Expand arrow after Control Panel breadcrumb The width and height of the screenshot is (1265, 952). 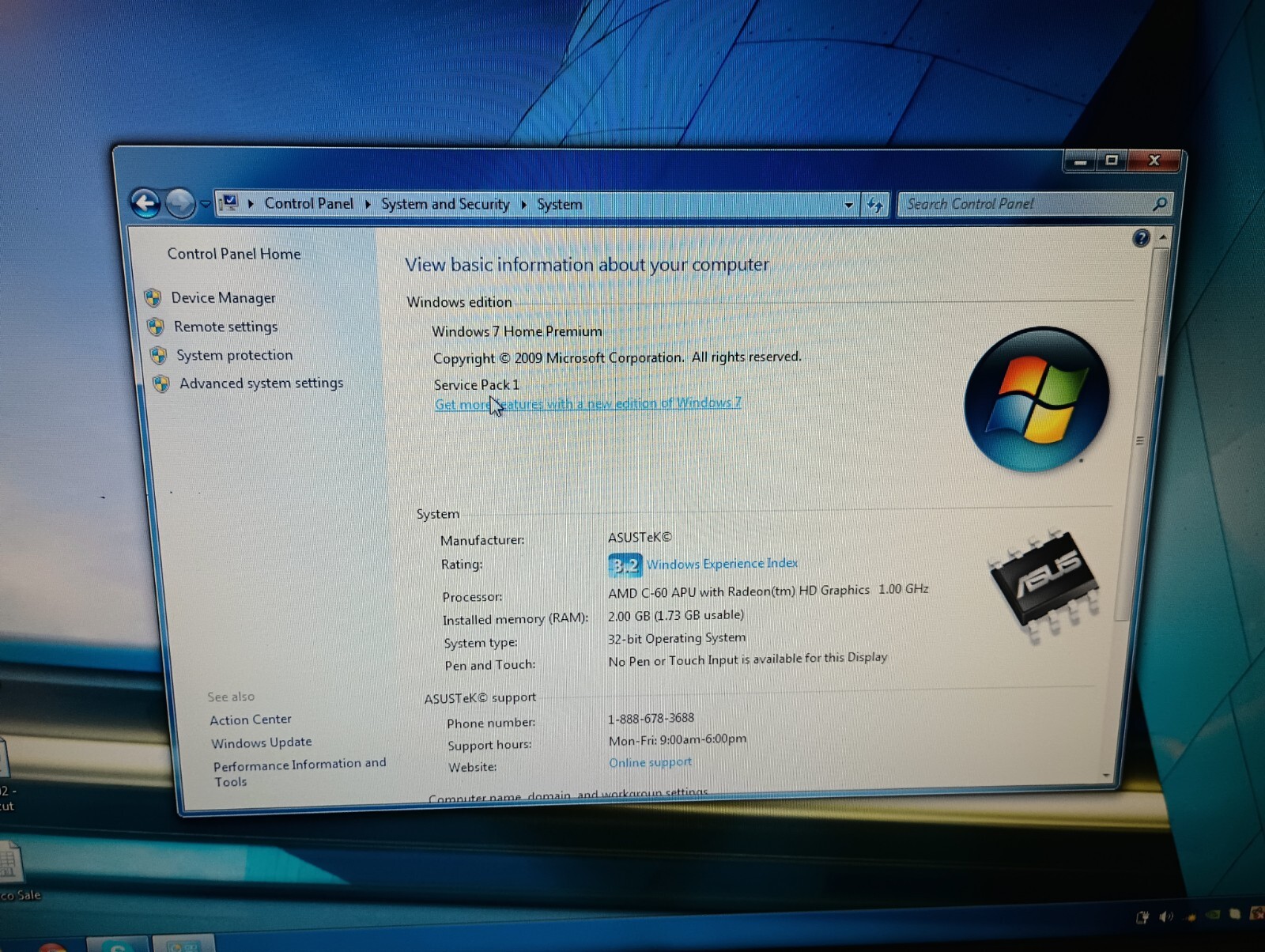pyautogui.click(x=368, y=204)
